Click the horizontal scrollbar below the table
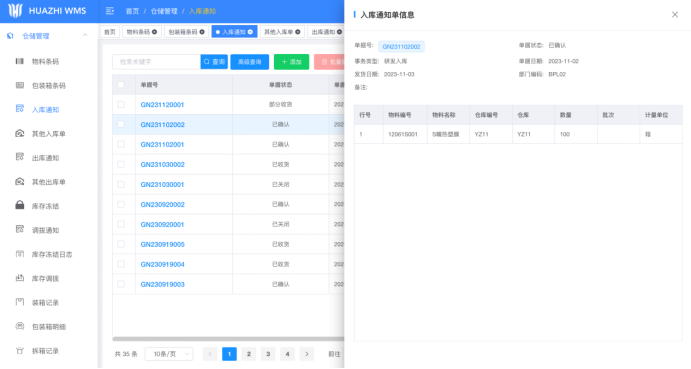This screenshot has height=369, width=691. [228, 339]
